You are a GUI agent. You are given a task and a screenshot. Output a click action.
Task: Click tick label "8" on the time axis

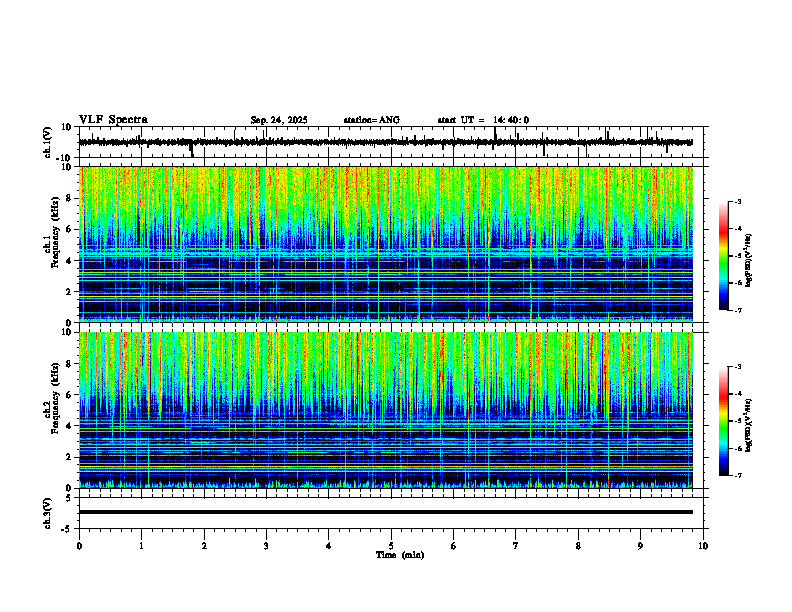pyautogui.click(x=578, y=546)
